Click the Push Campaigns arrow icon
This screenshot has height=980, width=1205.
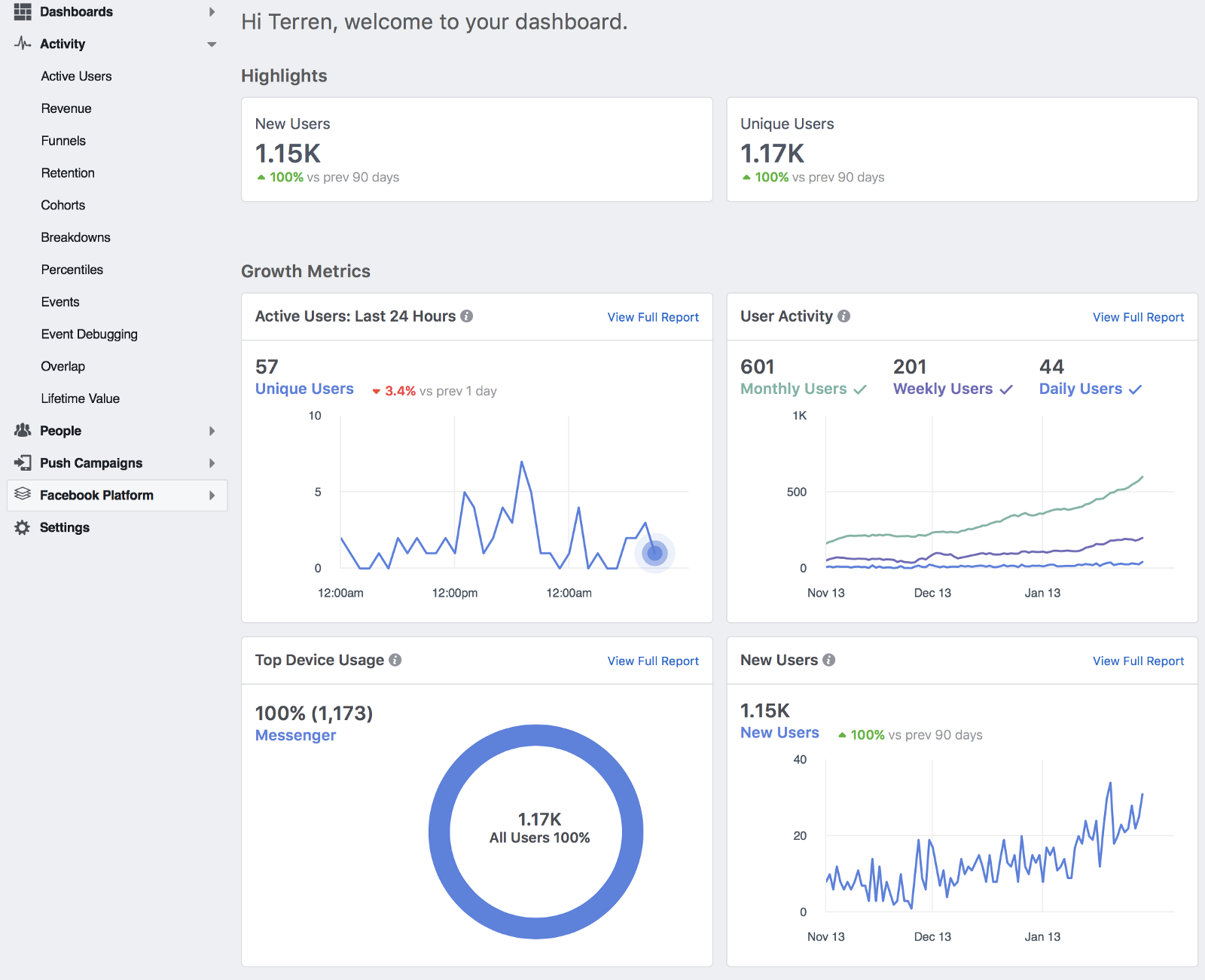click(23, 463)
